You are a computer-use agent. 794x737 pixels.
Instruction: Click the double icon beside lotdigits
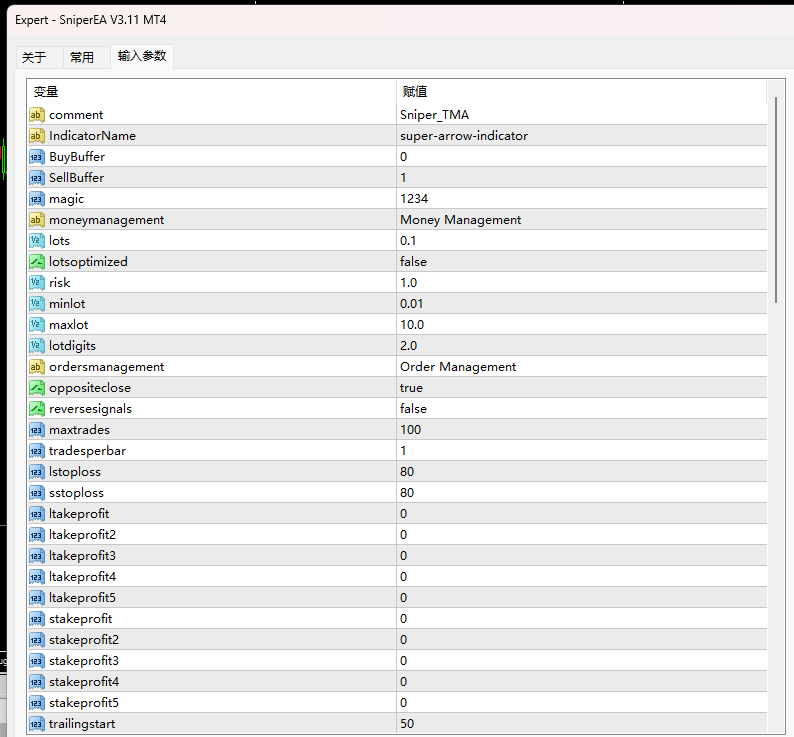click(x=36, y=346)
